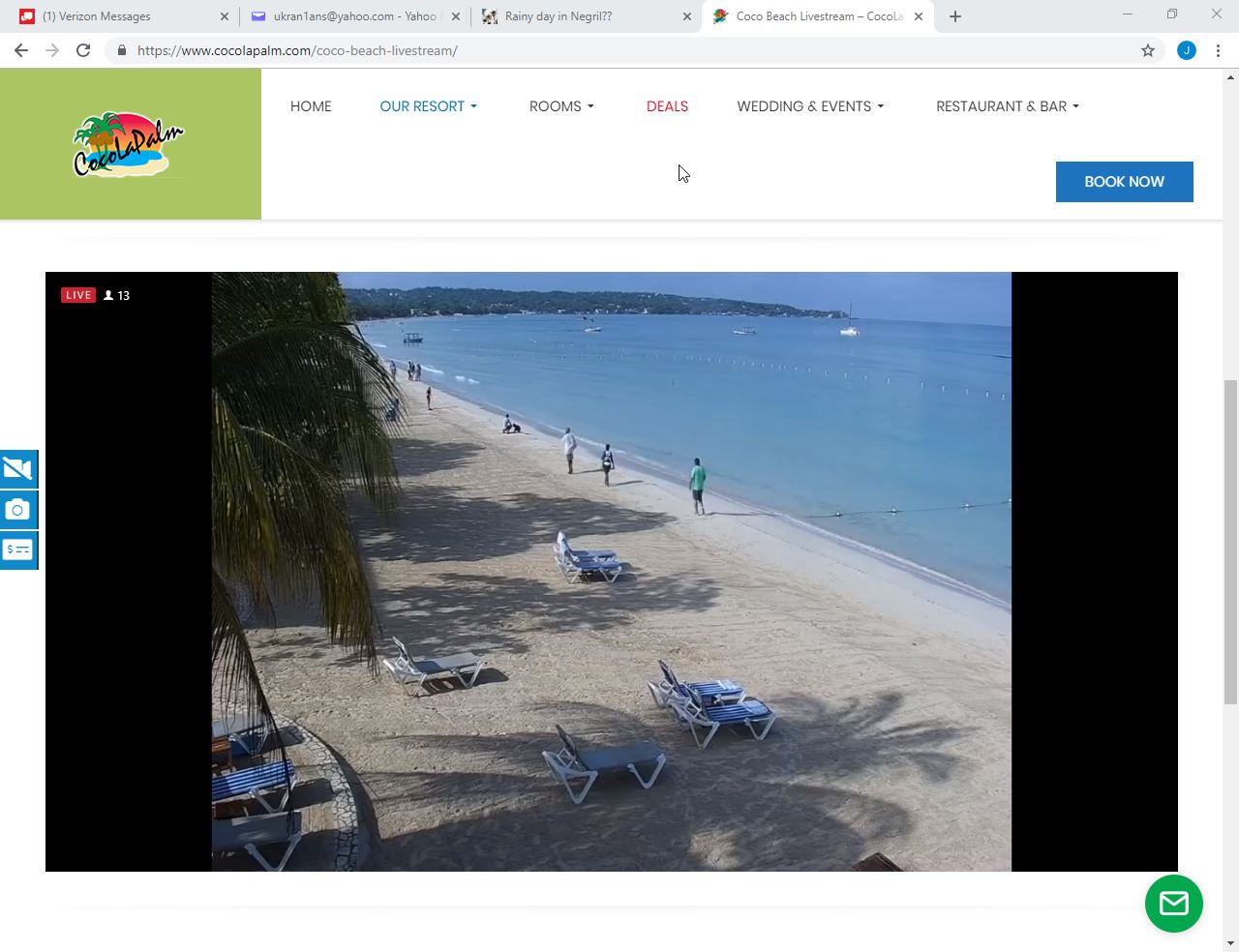Click the Book Now button
The image size is (1239, 952).
[1124, 182]
